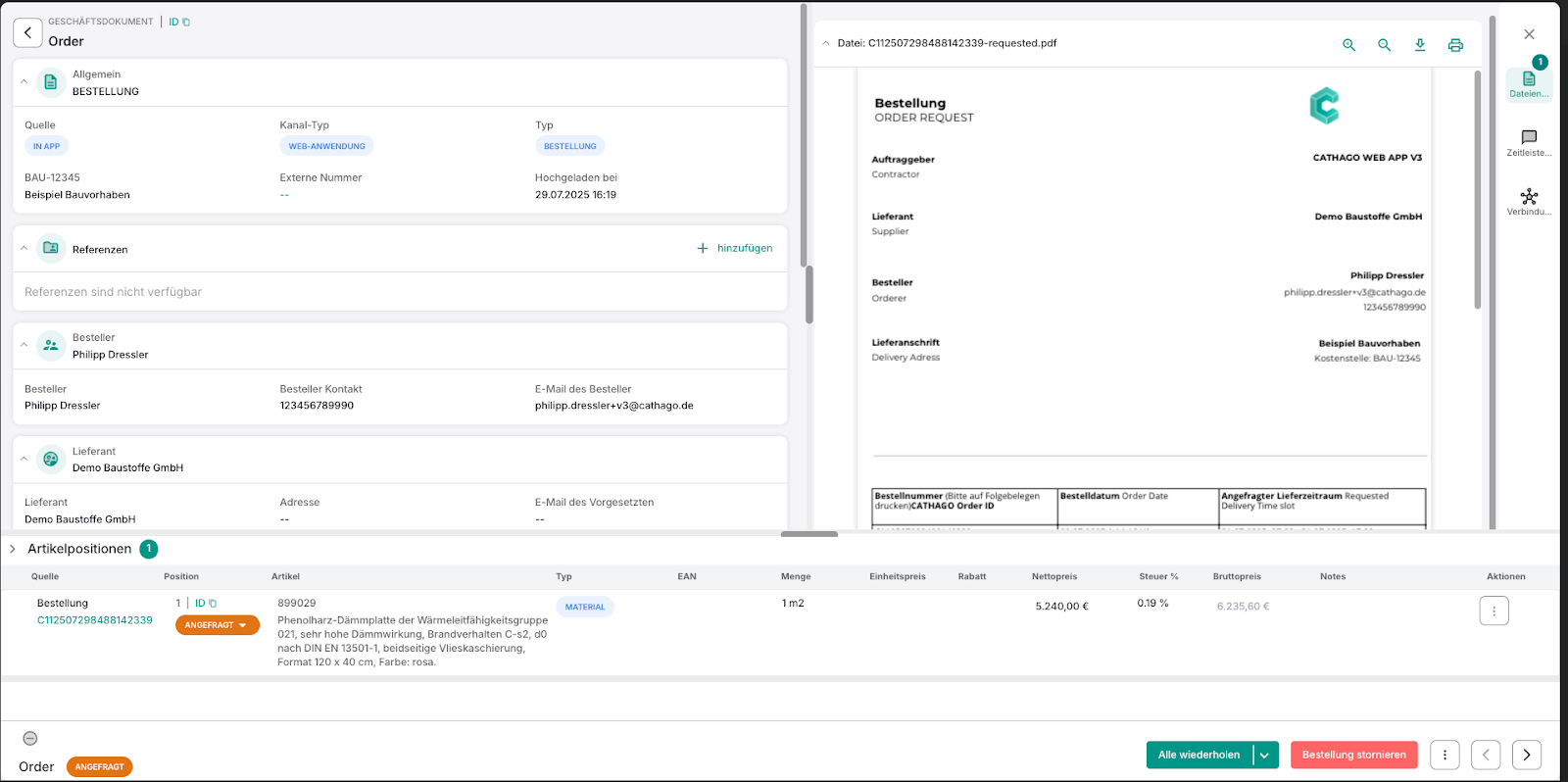Add a reference with hinzufügen
This screenshot has width=1568, height=782.
(x=735, y=249)
